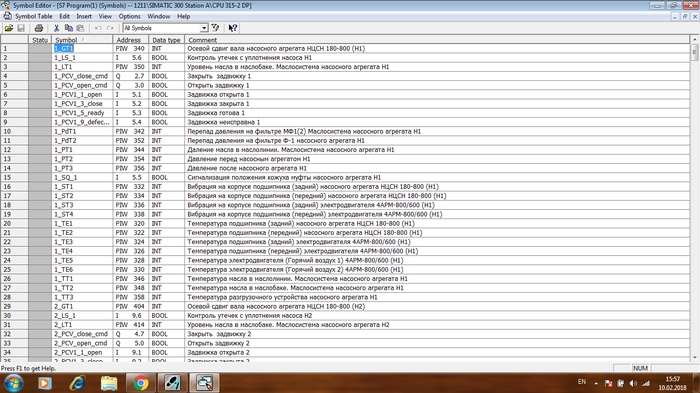Click address cell Q 3.0
The image size is (700, 393).
coord(130,85)
